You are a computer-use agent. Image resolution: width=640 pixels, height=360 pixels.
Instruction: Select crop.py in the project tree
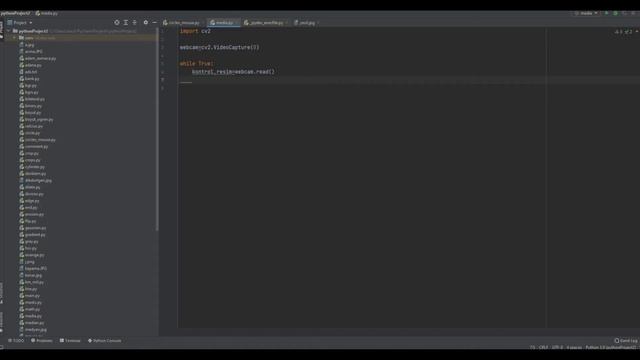29,153
